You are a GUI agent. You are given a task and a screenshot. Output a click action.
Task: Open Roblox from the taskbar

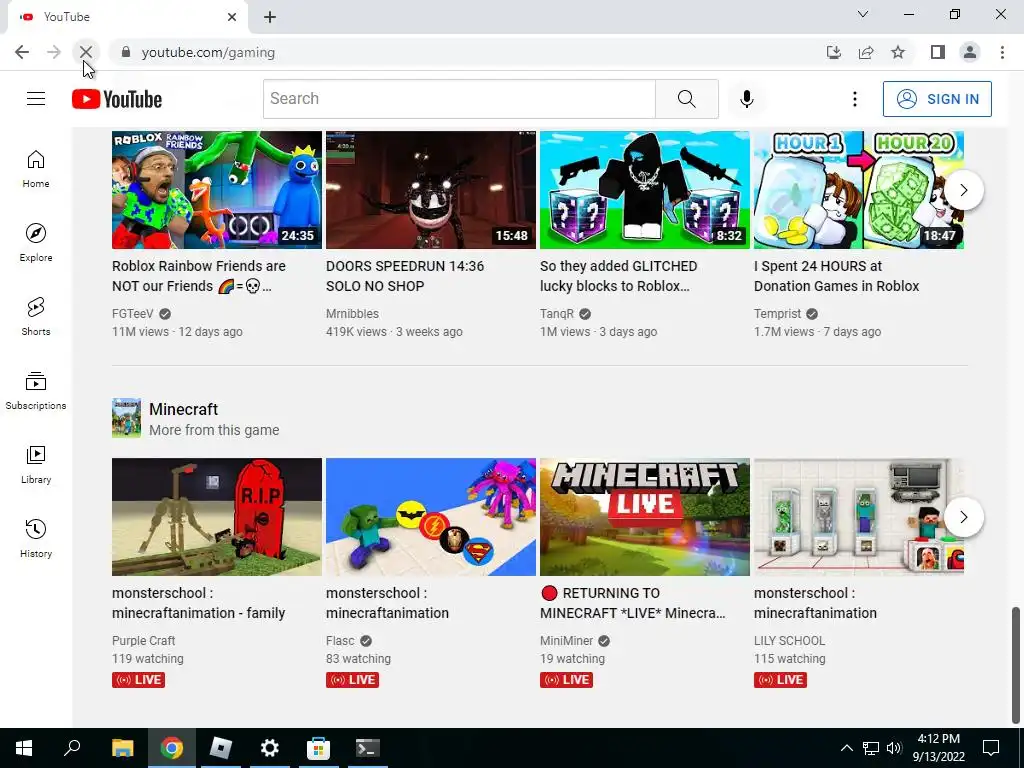click(221, 748)
